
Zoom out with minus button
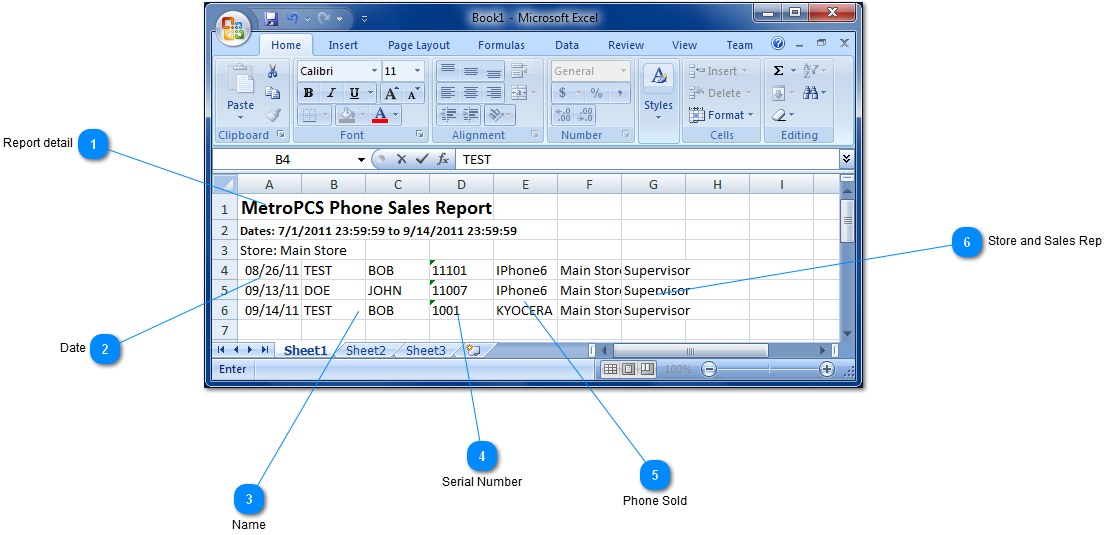(710, 369)
